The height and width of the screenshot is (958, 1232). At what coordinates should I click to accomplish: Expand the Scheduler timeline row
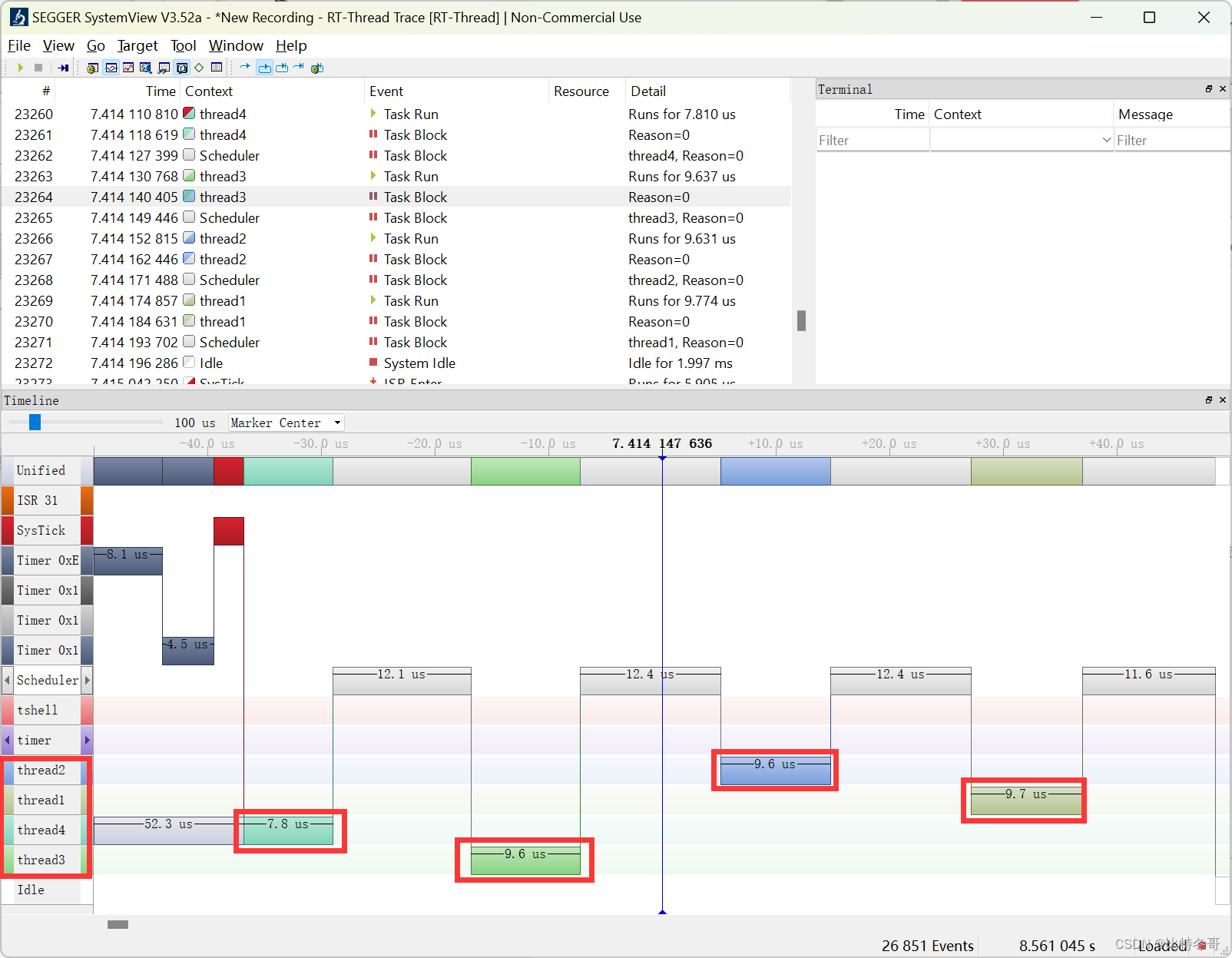87,680
